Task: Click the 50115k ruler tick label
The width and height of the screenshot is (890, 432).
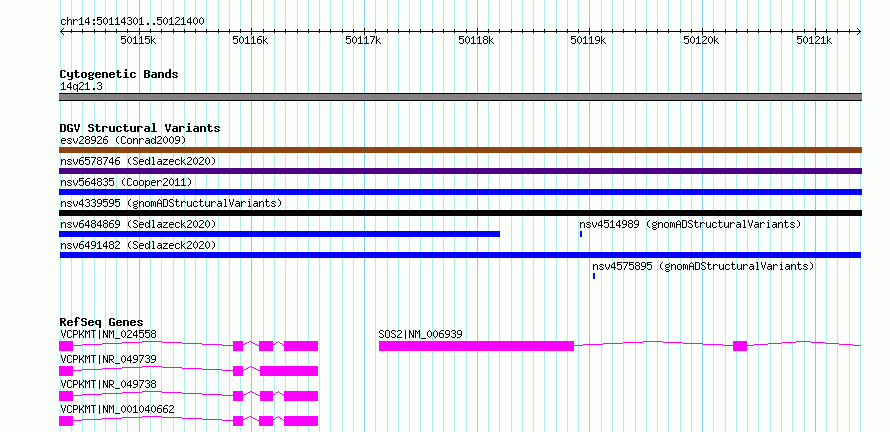Action: (138, 40)
